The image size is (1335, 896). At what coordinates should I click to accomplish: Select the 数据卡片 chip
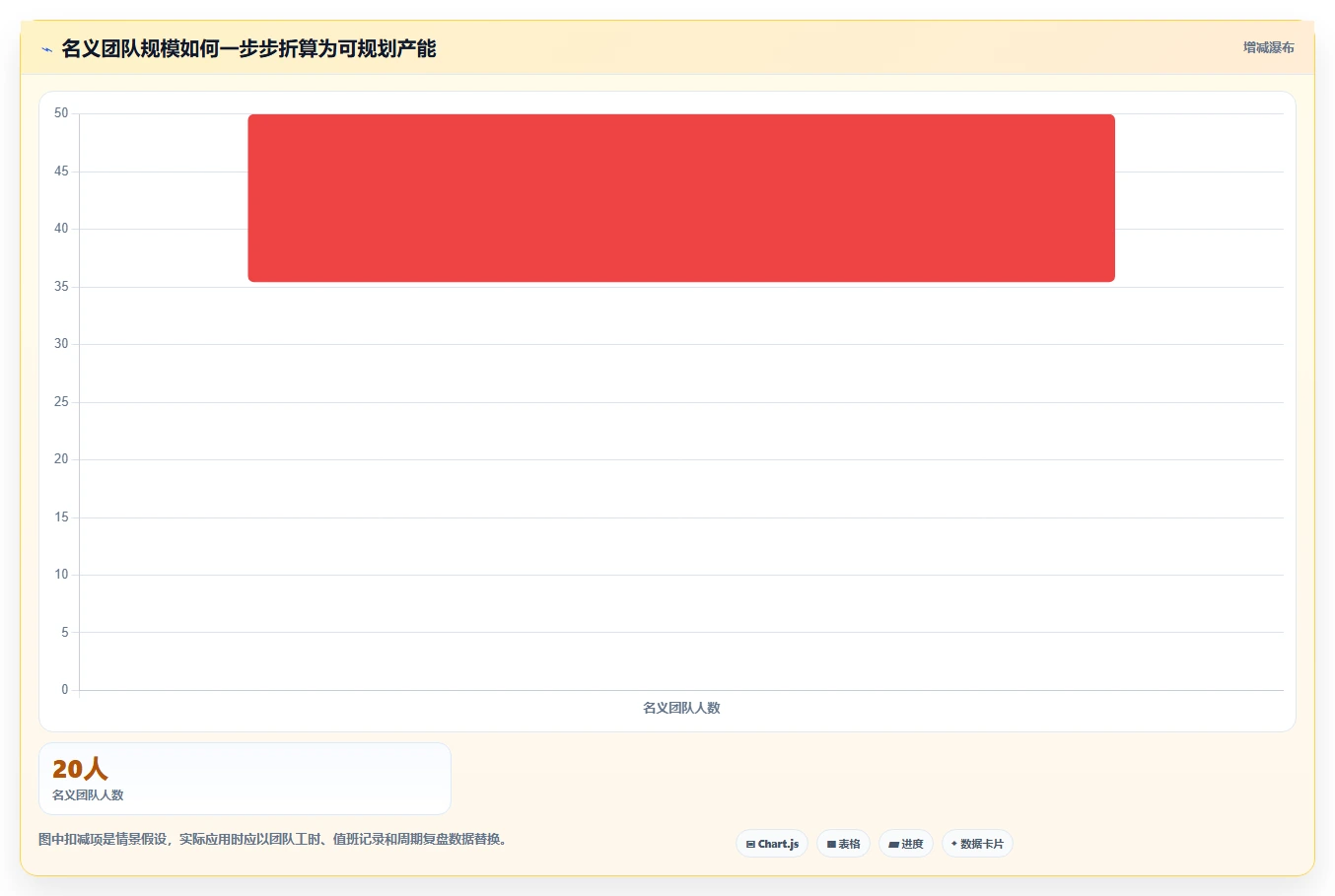click(977, 844)
